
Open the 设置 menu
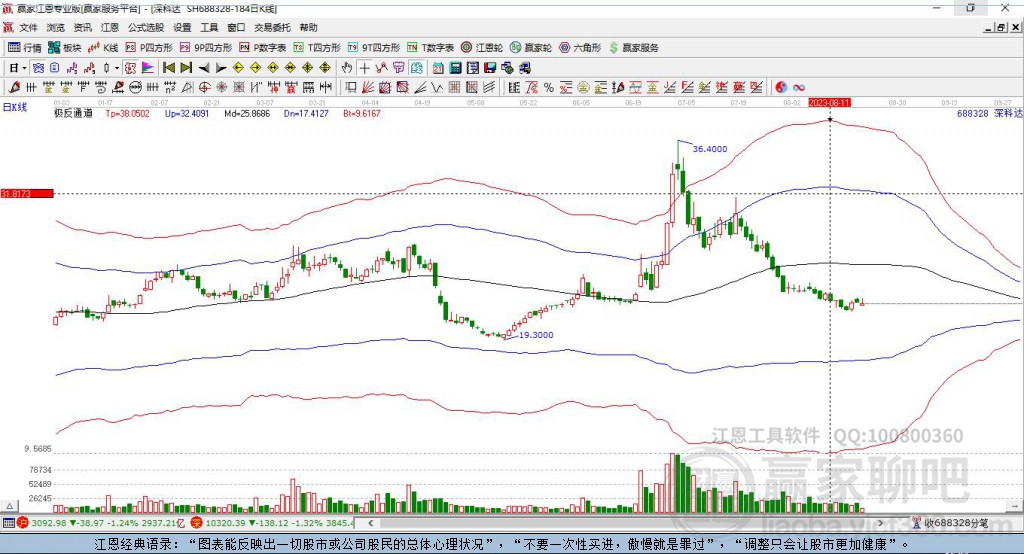(182, 27)
